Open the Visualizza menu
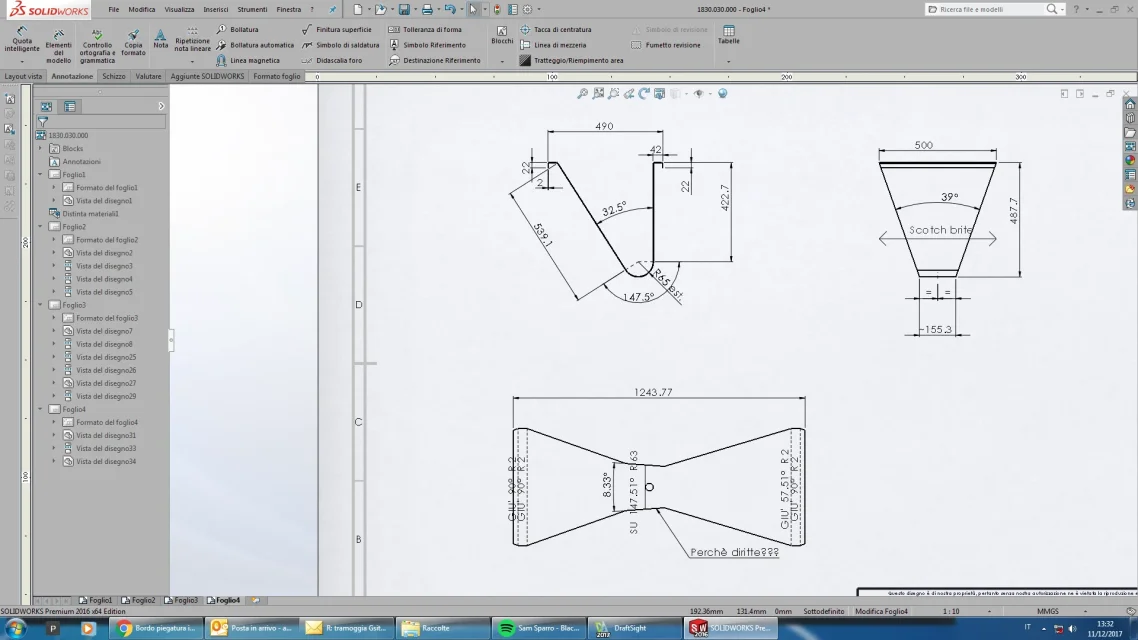 [179, 9]
